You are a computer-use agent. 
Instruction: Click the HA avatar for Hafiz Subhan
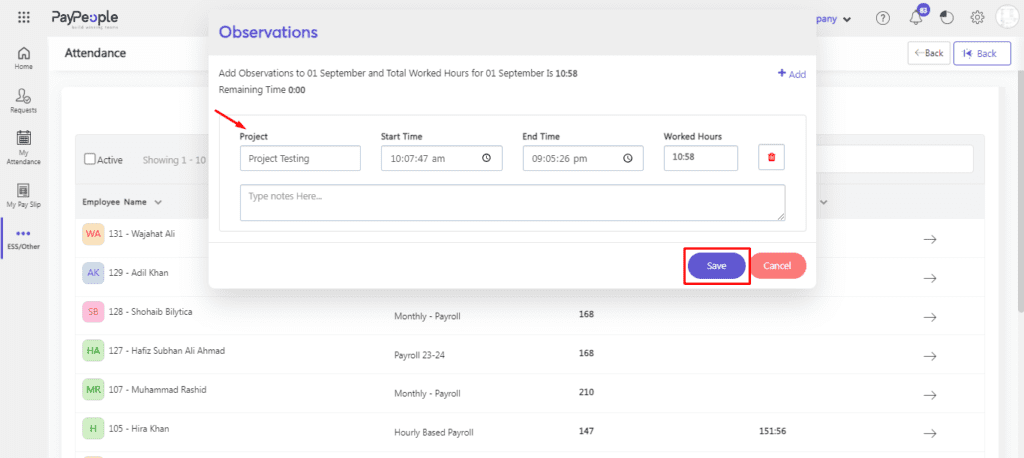(93, 351)
